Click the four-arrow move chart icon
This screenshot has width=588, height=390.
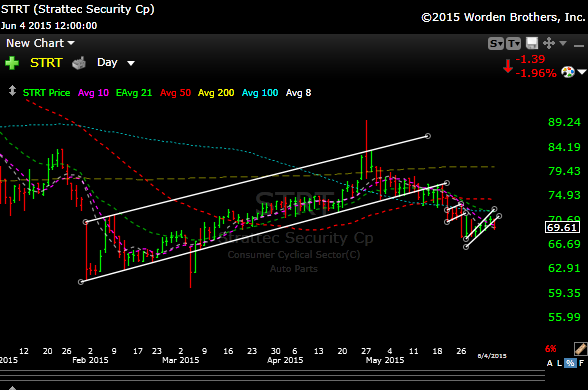(x=549, y=43)
